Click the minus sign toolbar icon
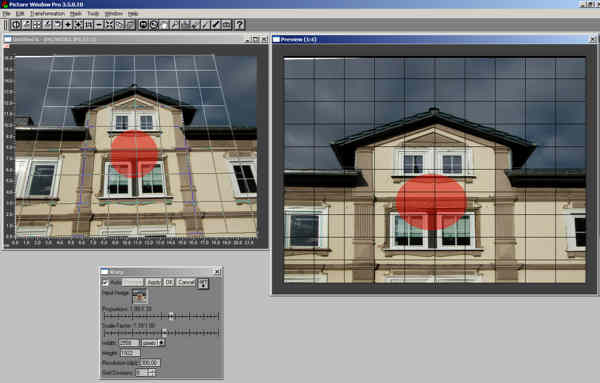600x383 pixels. click(x=99, y=25)
